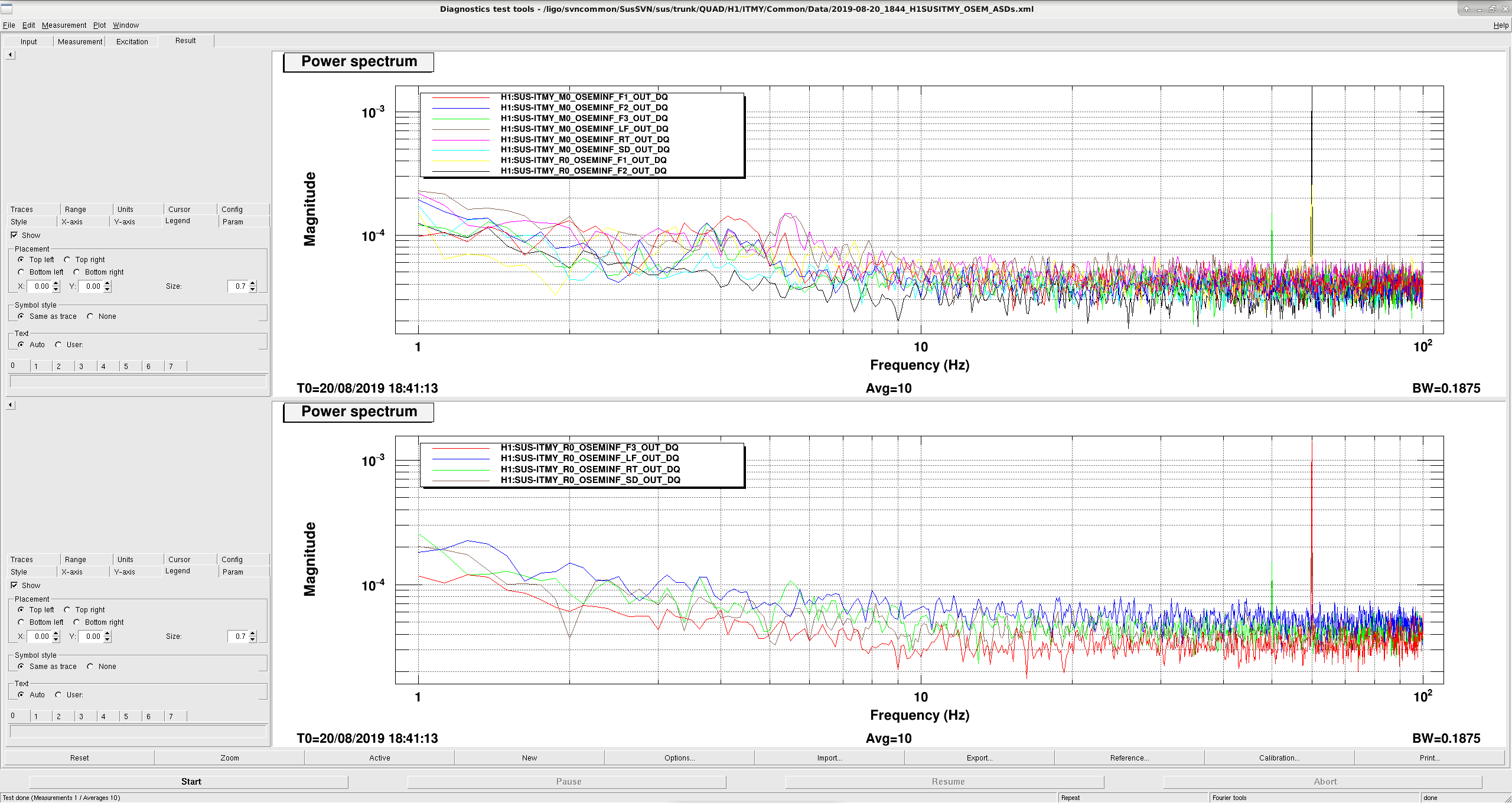Increase upper legend Size spinner value
Image resolution: width=1512 pixels, height=803 pixels.
253,283
